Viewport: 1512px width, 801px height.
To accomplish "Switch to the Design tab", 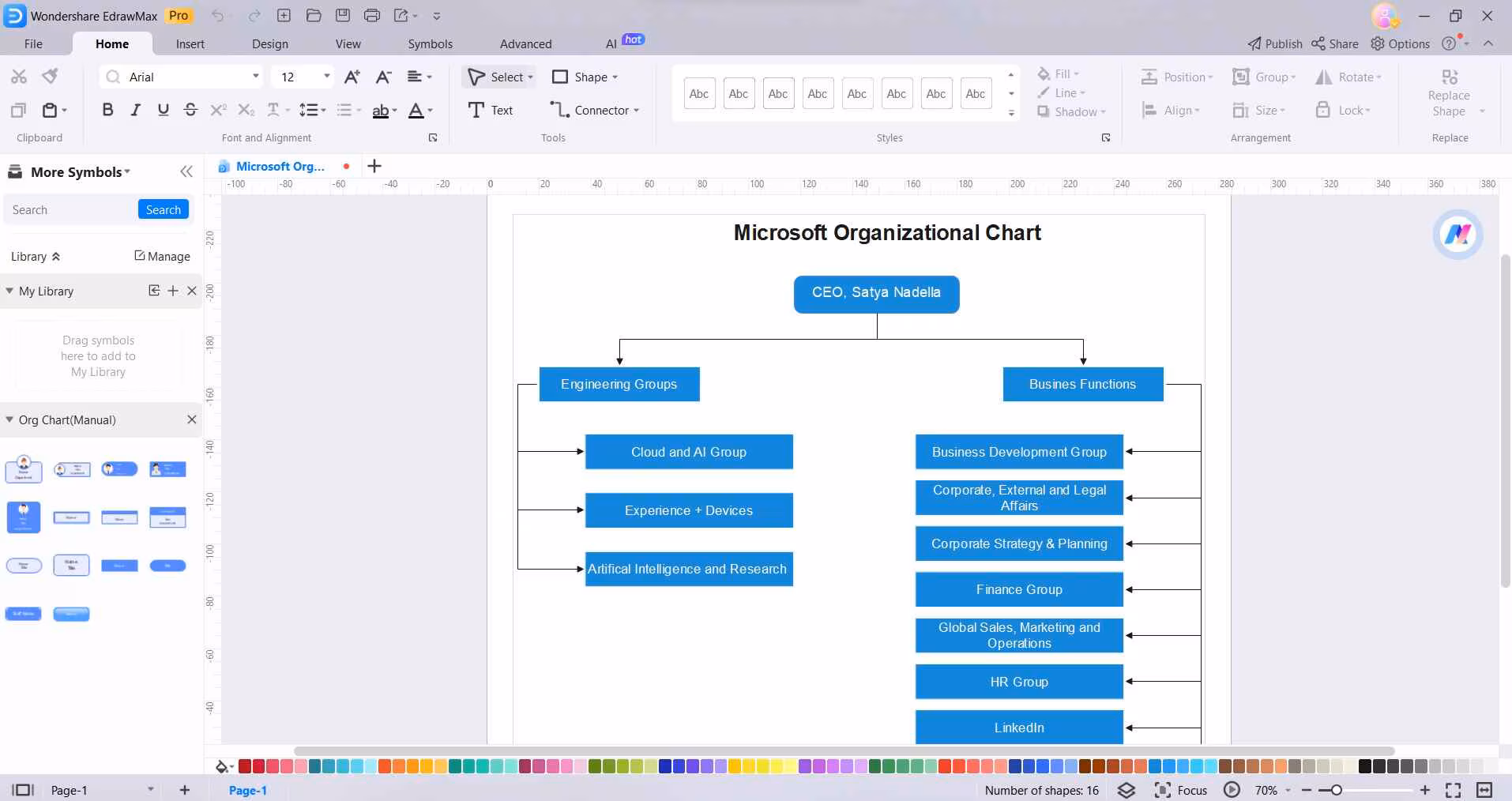I will pos(270,44).
